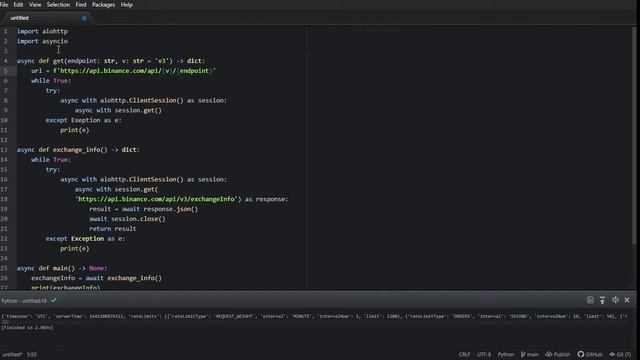Open the View menu

[35, 5]
